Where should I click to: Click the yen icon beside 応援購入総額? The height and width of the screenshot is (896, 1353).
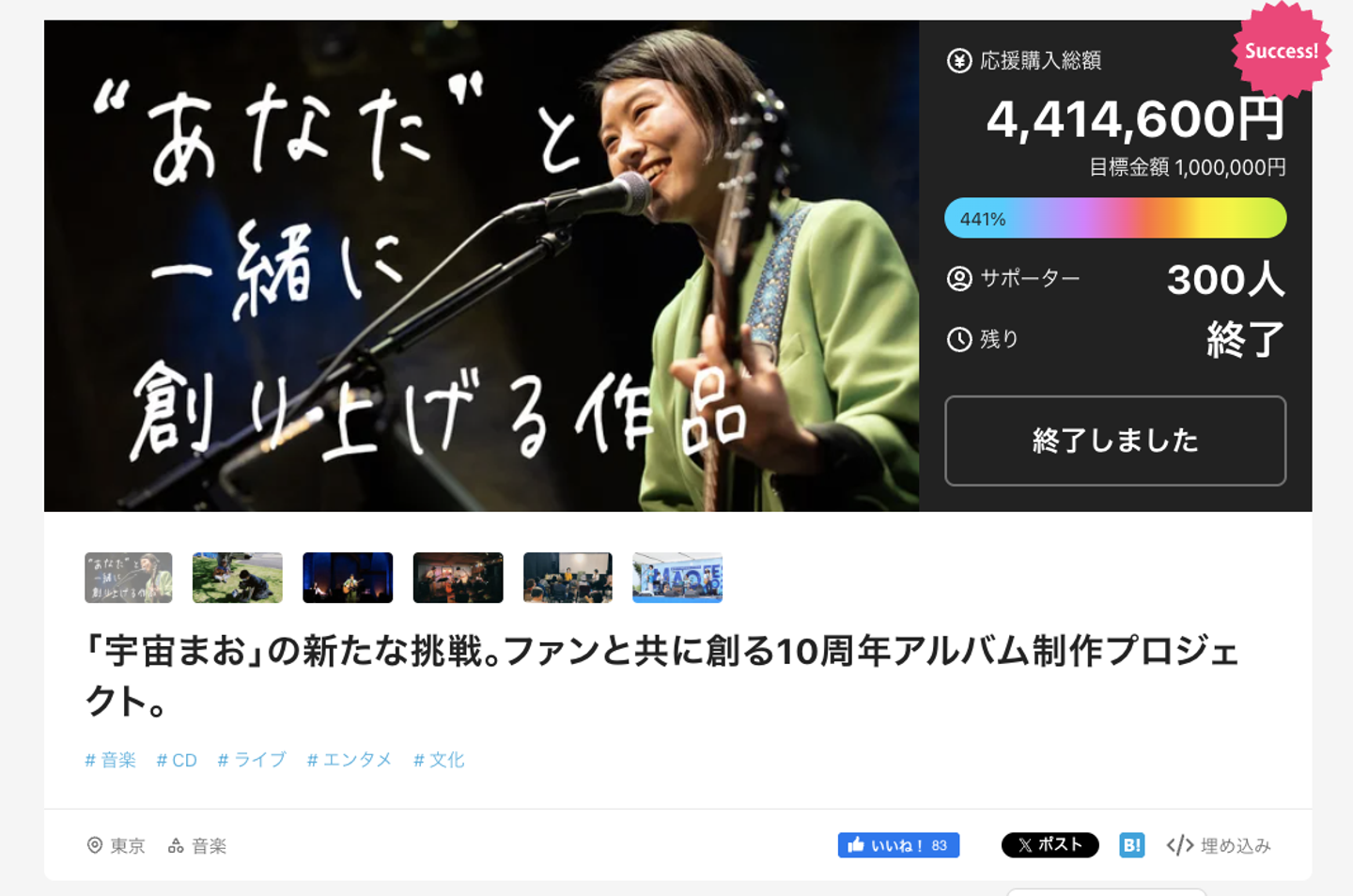tap(959, 61)
